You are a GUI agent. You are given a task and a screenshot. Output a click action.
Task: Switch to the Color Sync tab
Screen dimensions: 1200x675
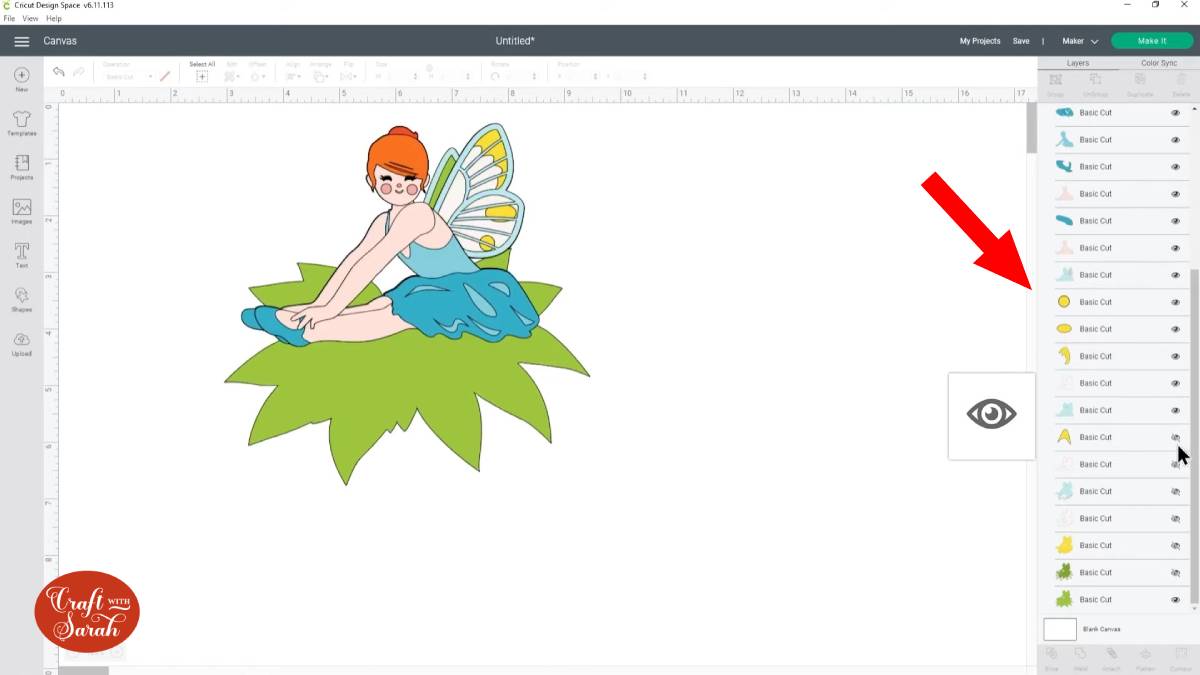[x=1159, y=63]
